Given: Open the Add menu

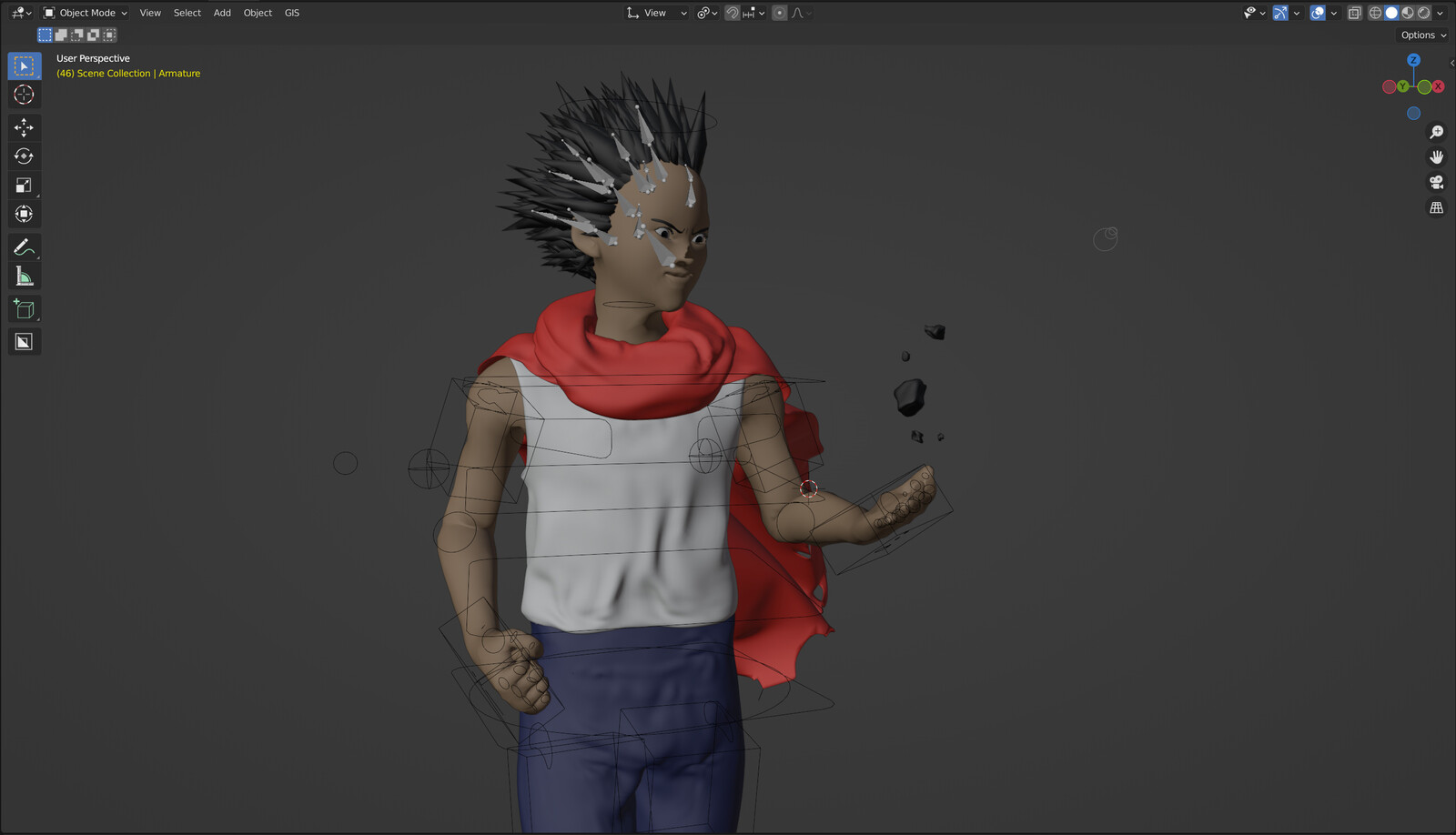Looking at the screenshot, I should click(x=222, y=13).
